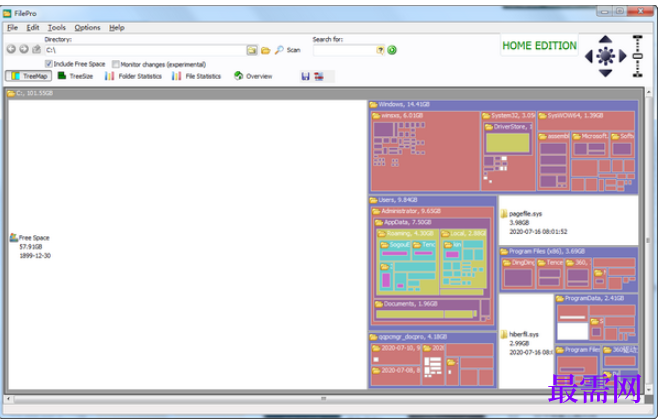
Task: Click the center reset icon of navigation pad
Action: (x=605, y=56)
